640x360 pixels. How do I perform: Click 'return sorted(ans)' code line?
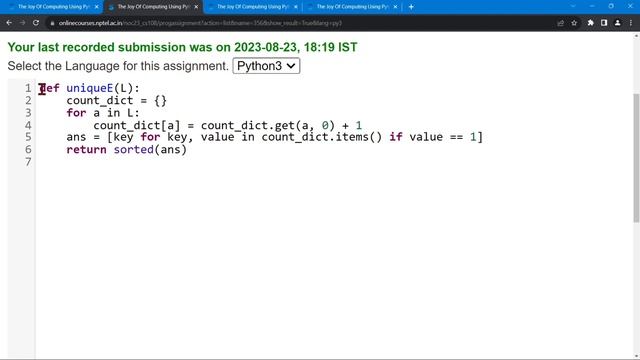tap(127, 149)
